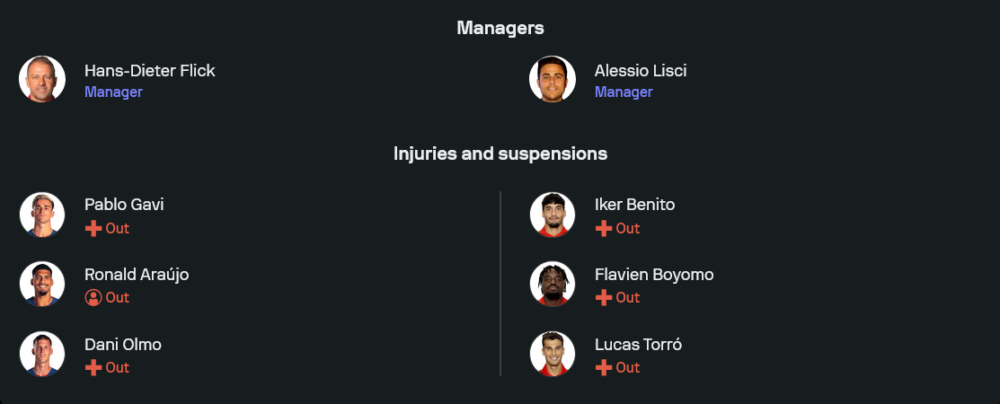Select the Pablo Gavi name text
Image resolution: width=1000 pixels, height=404 pixels.
point(124,204)
